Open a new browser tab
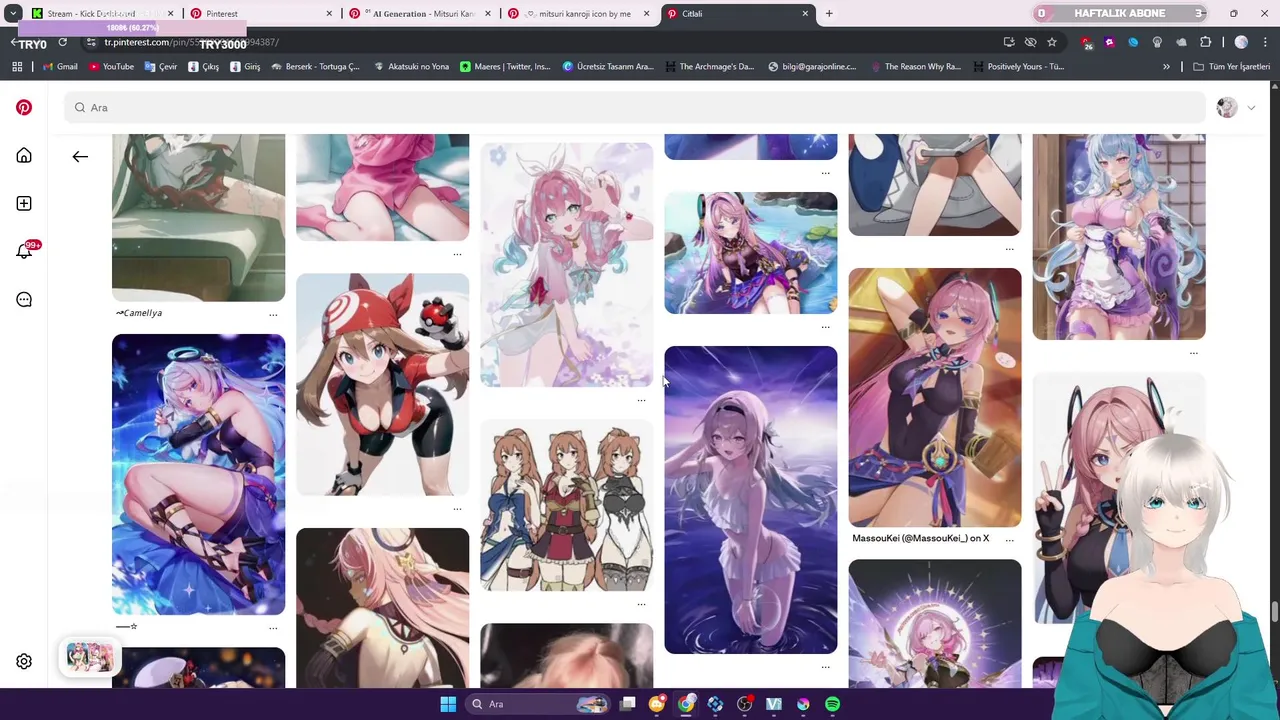The height and width of the screenshot is (720, 1280). coord(829,13)
